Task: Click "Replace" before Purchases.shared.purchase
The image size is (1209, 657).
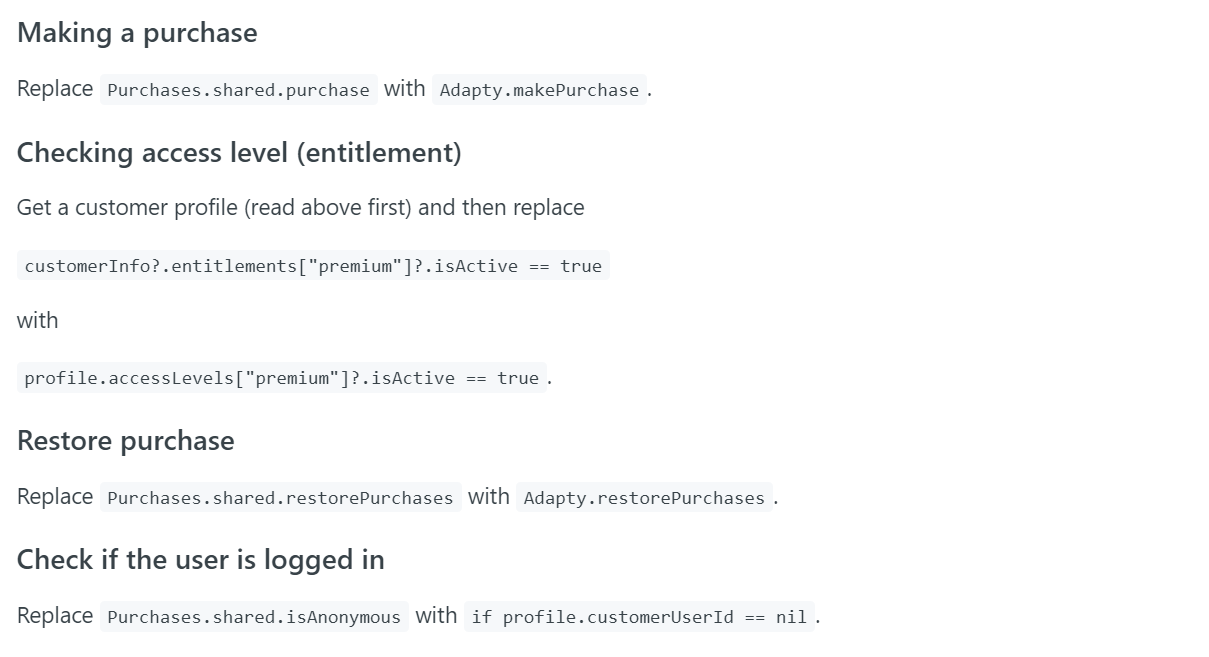Action: pos(55,89)
